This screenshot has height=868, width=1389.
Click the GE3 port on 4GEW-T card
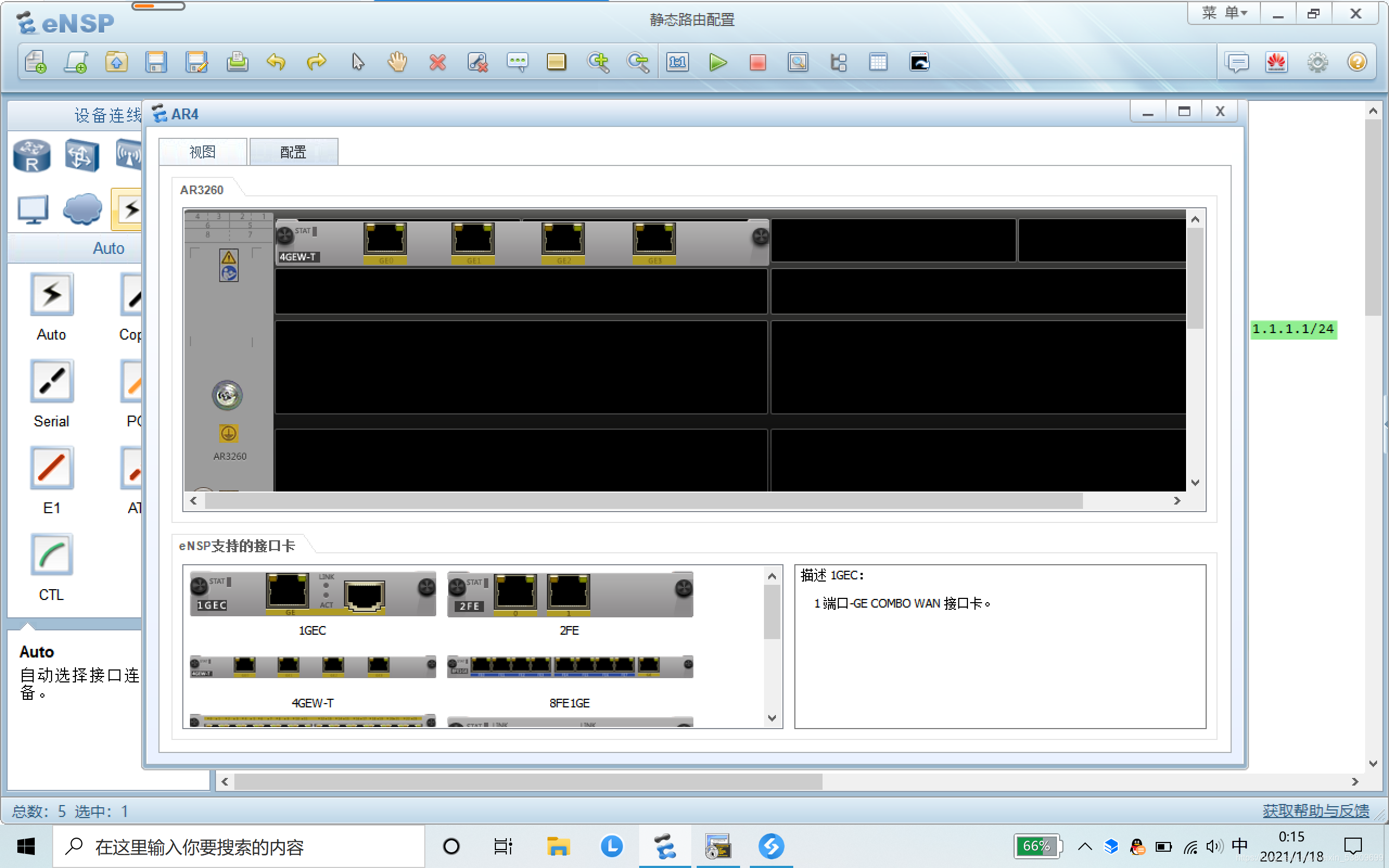(x=654, y=239)
